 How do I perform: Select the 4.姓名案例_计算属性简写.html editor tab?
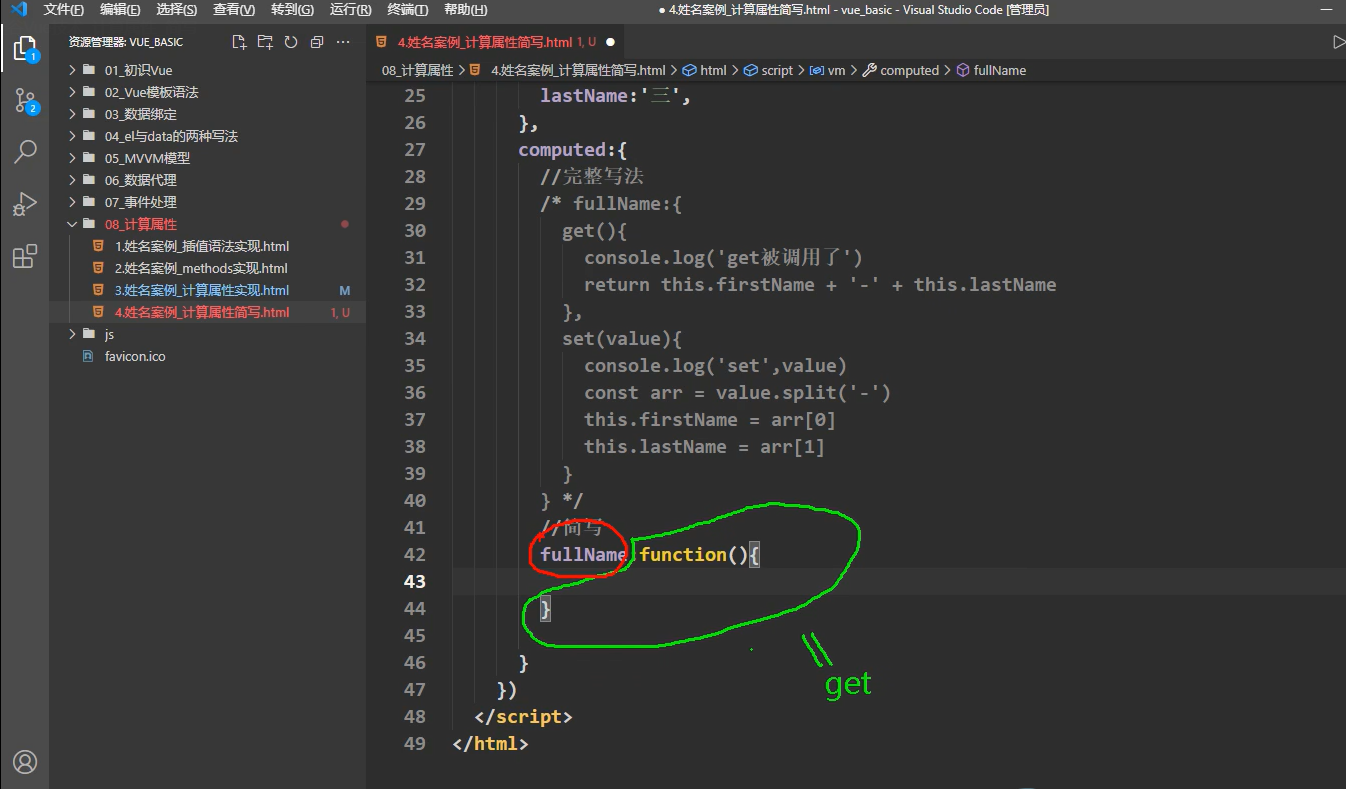coord(495,42)
